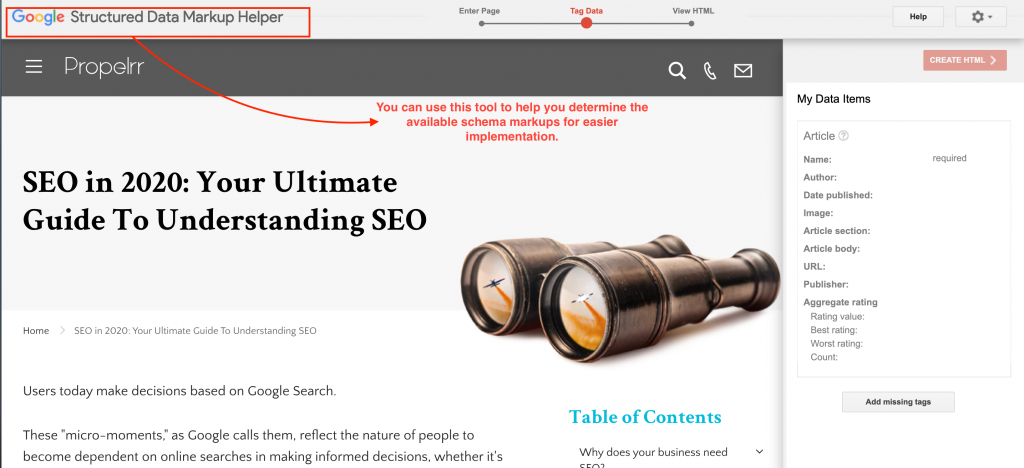The image size is (1024, 468).
Task: Click the Home breadcrumb link
Action: click(36, 331)
